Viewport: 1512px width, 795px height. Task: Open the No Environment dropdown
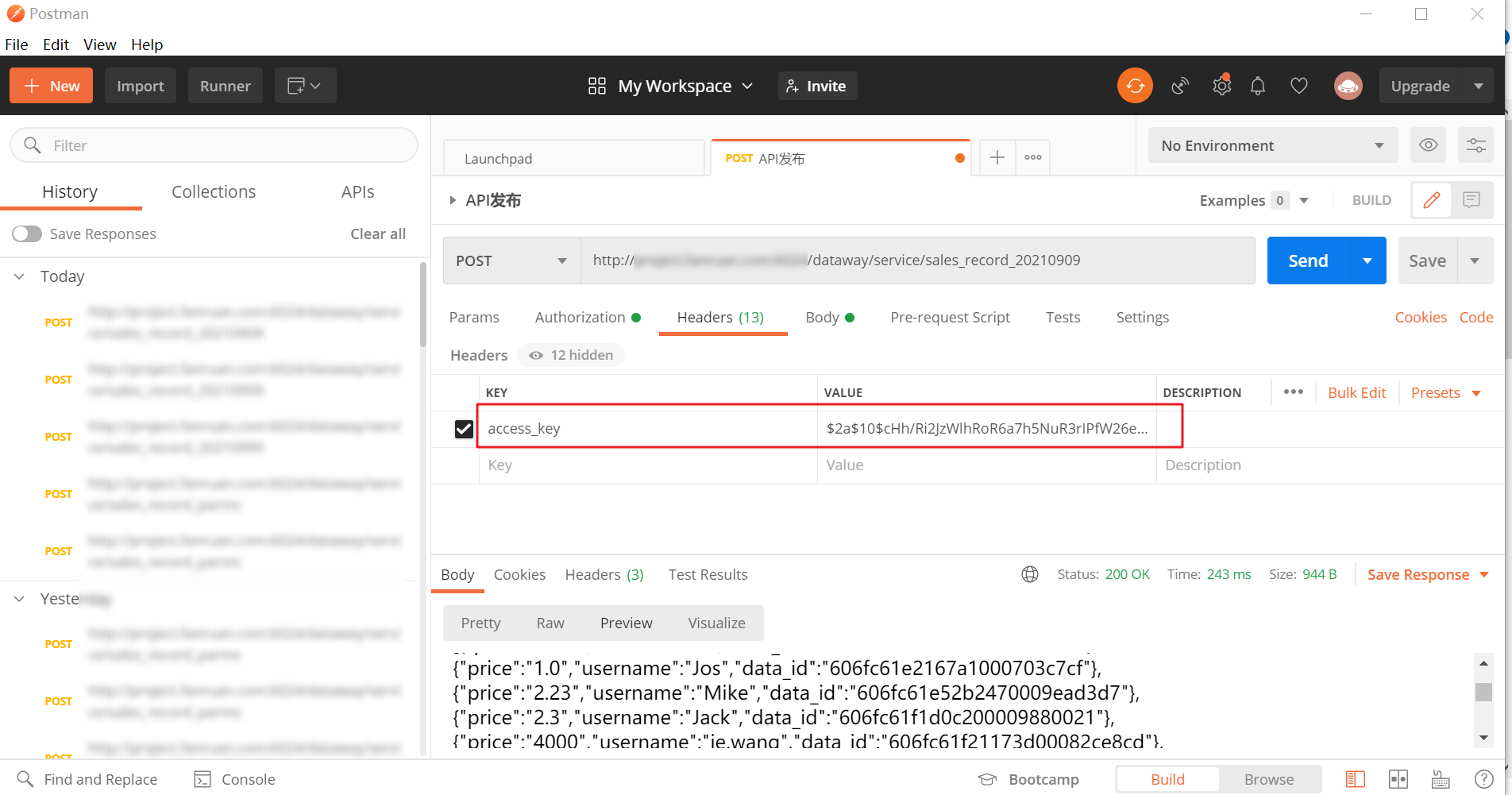tap(1272, 145)
